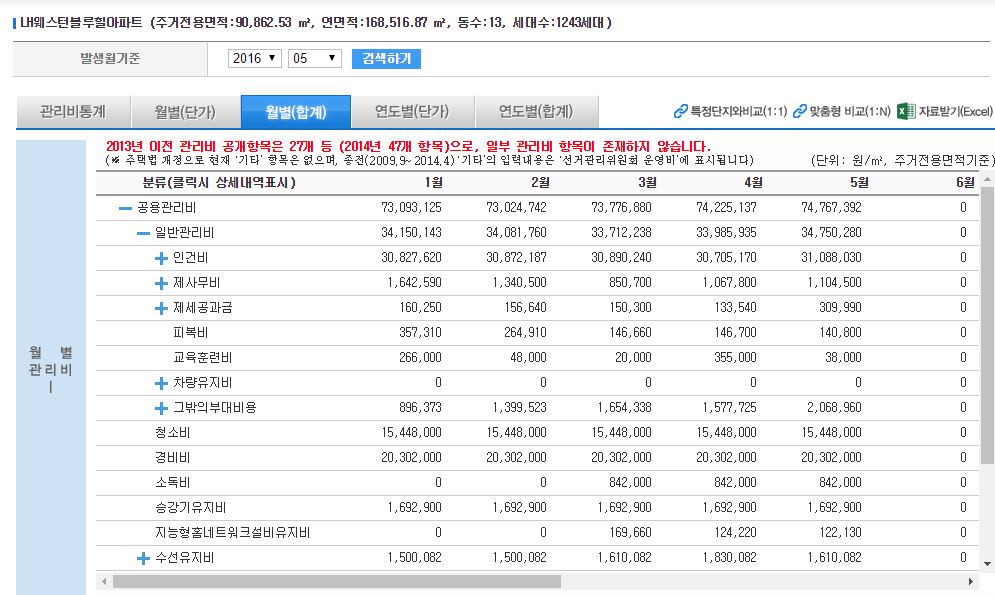Collapse the 일반관리비 row
Image resolution: width=995 pixels, height=595 pixels.
pos(143,233)
